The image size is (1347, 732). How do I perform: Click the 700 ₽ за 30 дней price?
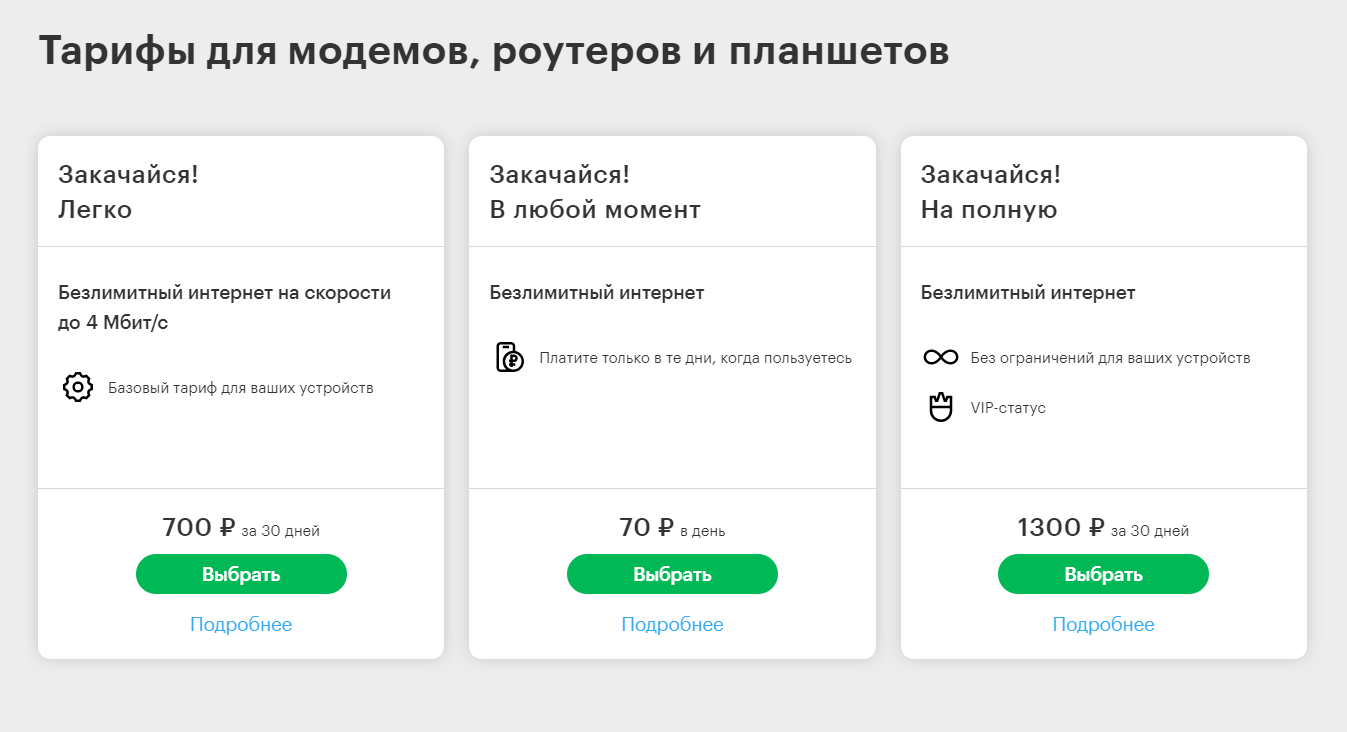click(241, 528)
